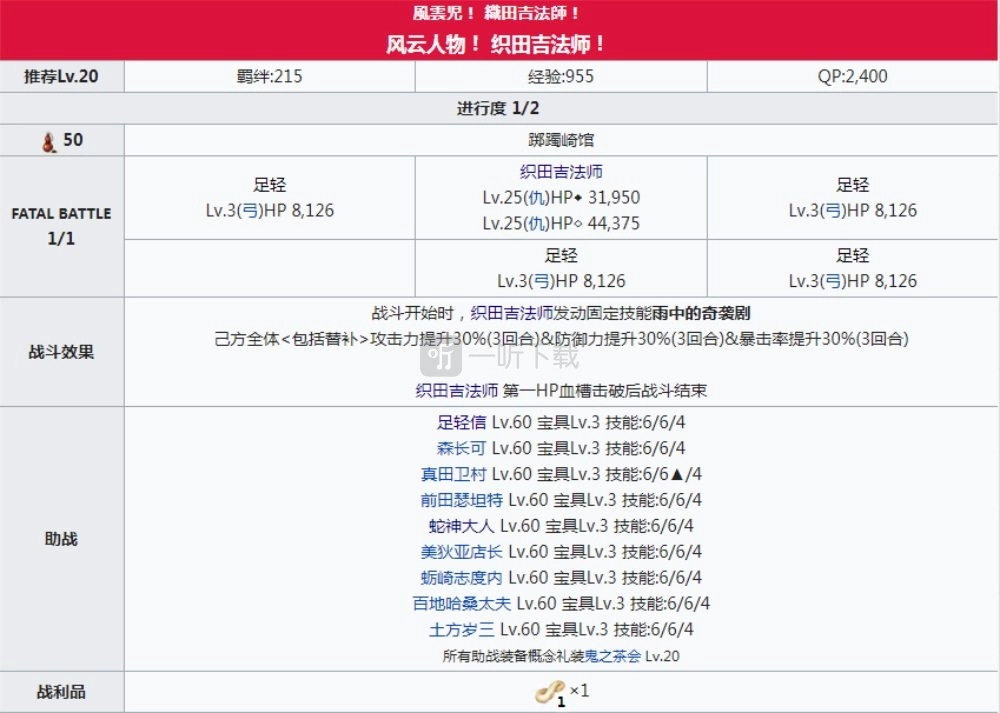The width and height of the screenshot is (1000, 713).
Task: Open the 蛎崎志度内 support servant link
Action: [x=462, y=578]
